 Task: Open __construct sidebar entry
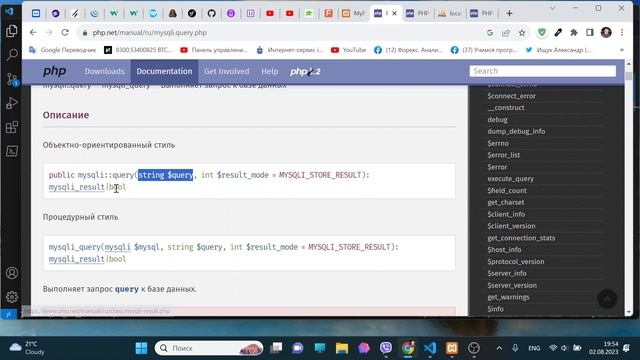click(x=506, y=108)
